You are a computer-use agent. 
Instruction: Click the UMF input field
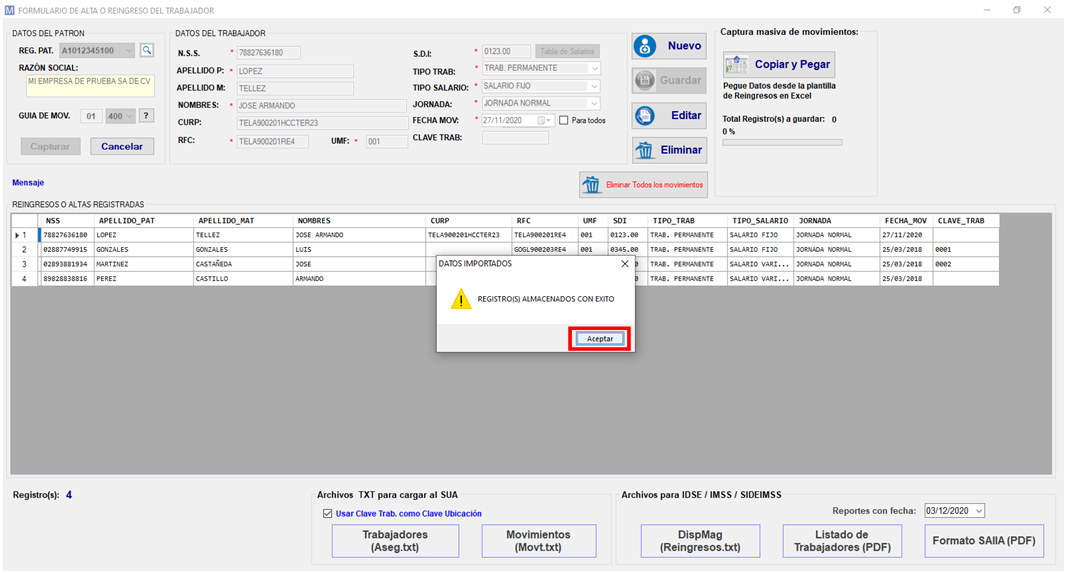387,142
